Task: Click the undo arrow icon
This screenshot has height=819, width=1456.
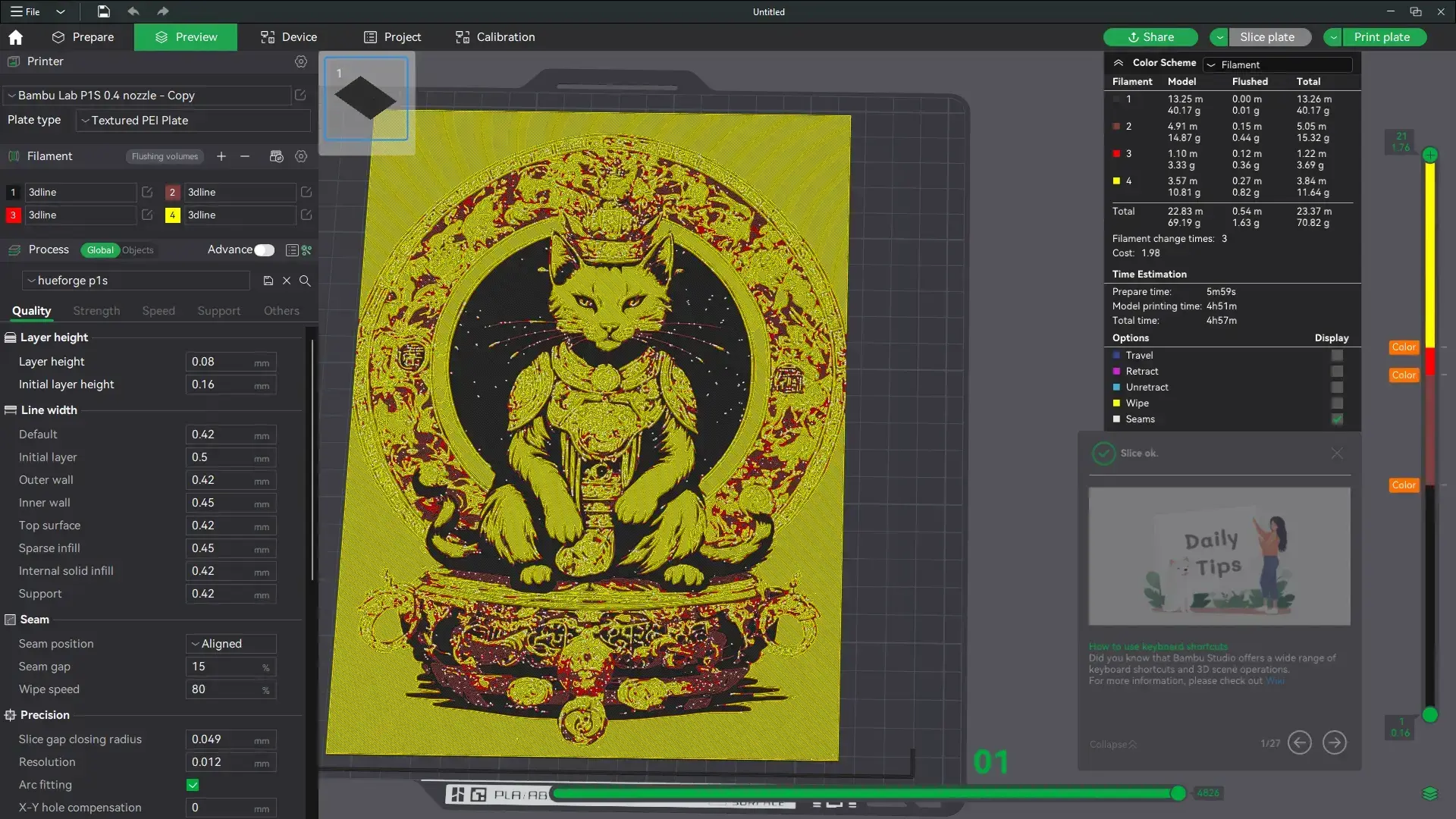Action: 133,11
